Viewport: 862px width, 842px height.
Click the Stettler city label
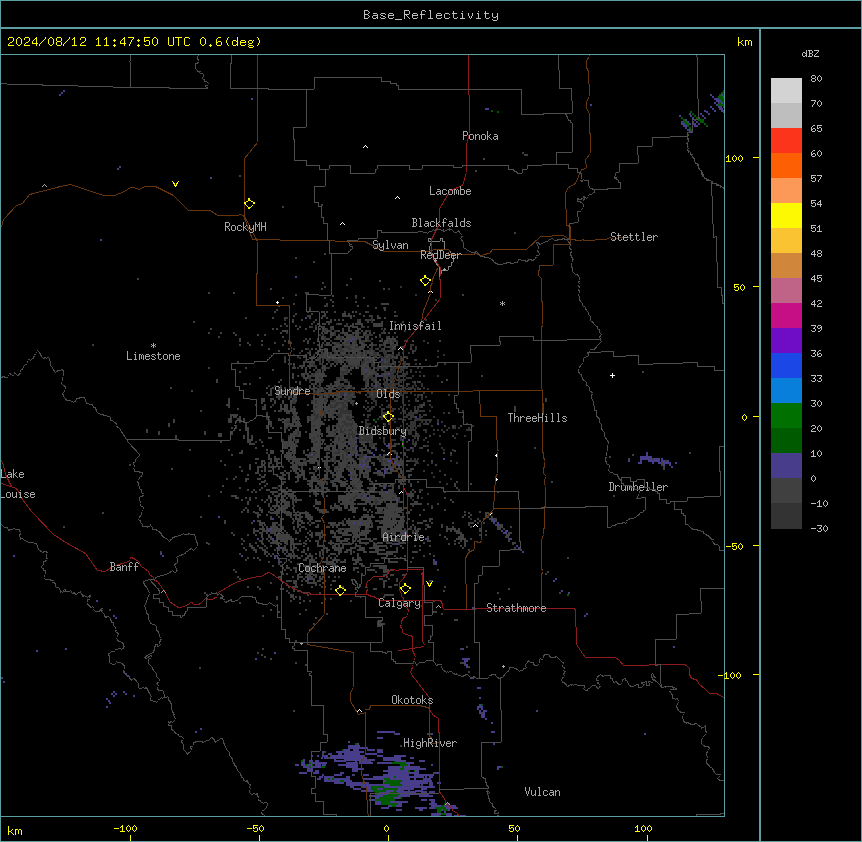[x=634, y=237]
